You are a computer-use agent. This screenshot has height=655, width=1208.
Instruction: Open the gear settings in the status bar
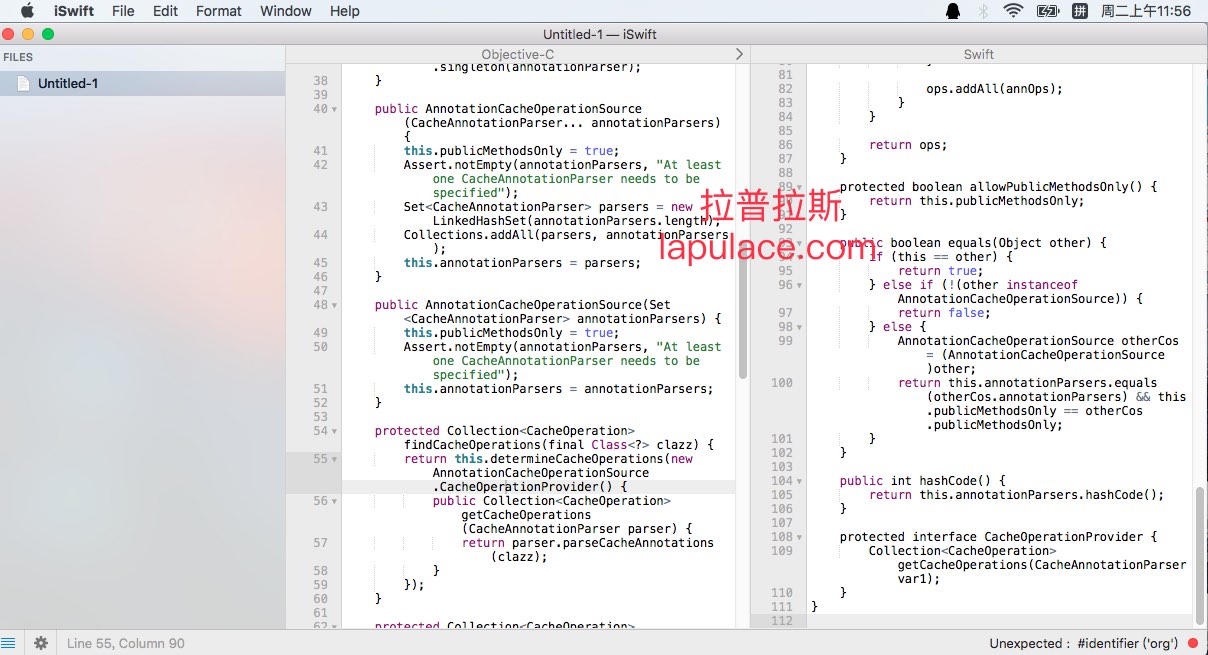(x=41, y=643)
